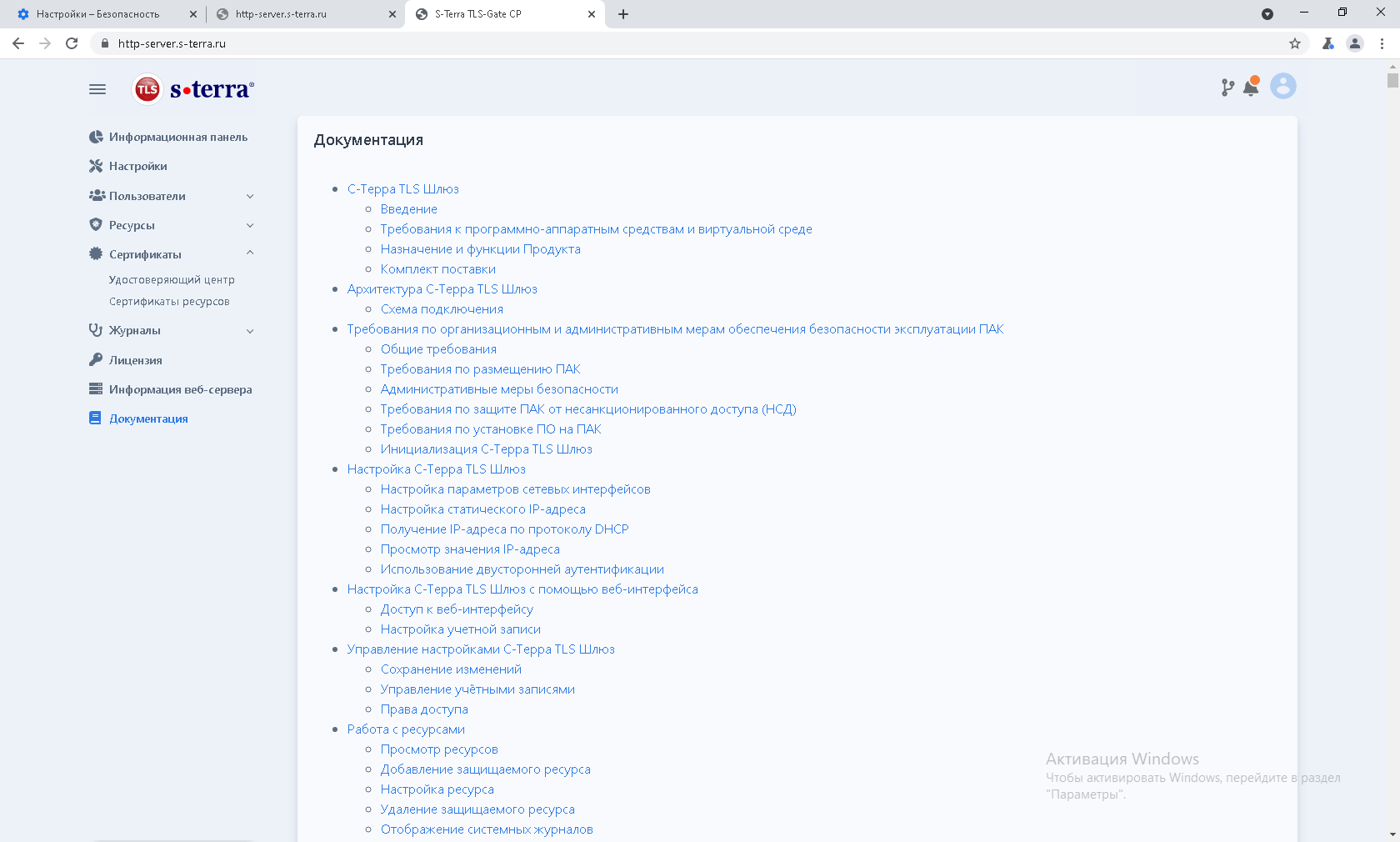The height and width of the screenshot is (842, 1400).
Task: Open Использование двусторонней аутентификации link
Action: [522, 569]
